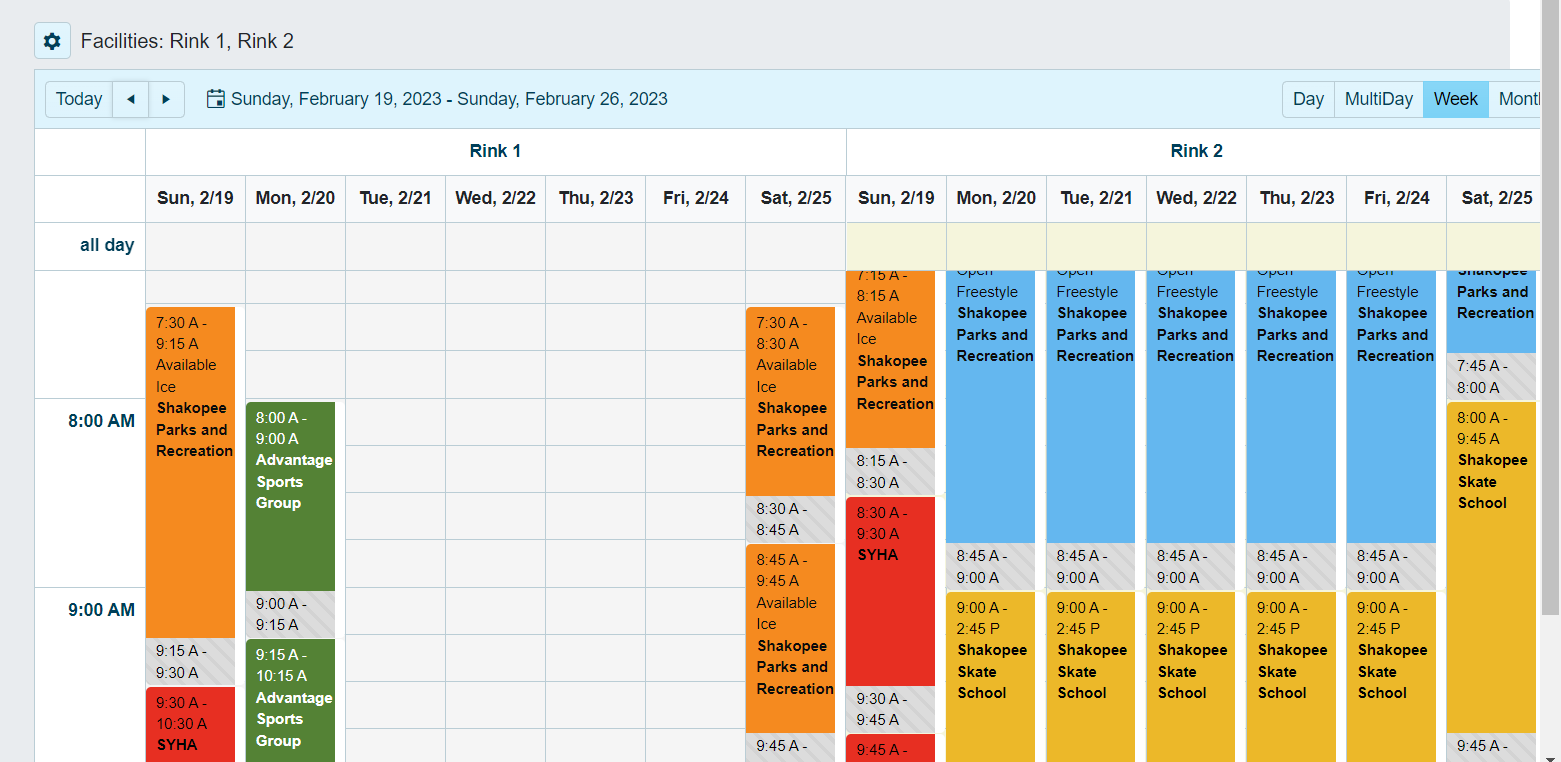
Task: Open Rink 2 Saturday Skate School 8:00 A - 9:45 A
Action: pyautogui.click(x=1491, y=567)
